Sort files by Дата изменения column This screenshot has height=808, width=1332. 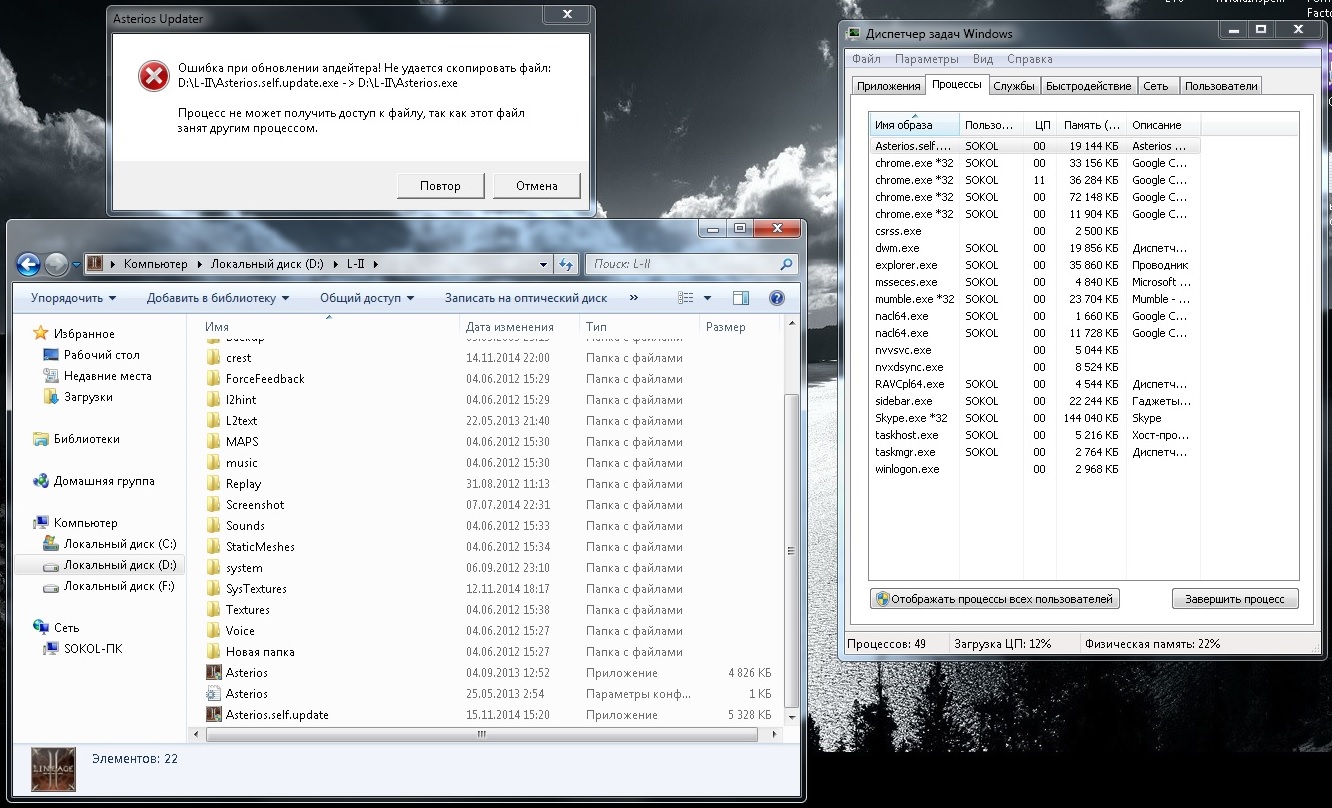pyautogui.click(x=519, y=327)
